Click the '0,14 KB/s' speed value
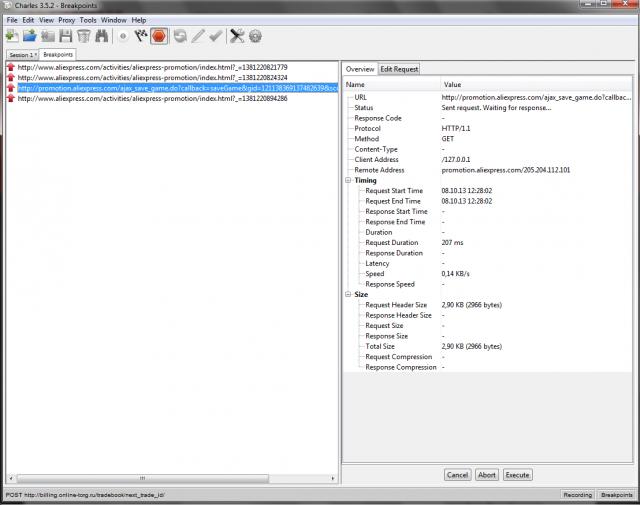The height and width of the screenshot is (505, 640). pyautogui.click(x=456, y=274)
